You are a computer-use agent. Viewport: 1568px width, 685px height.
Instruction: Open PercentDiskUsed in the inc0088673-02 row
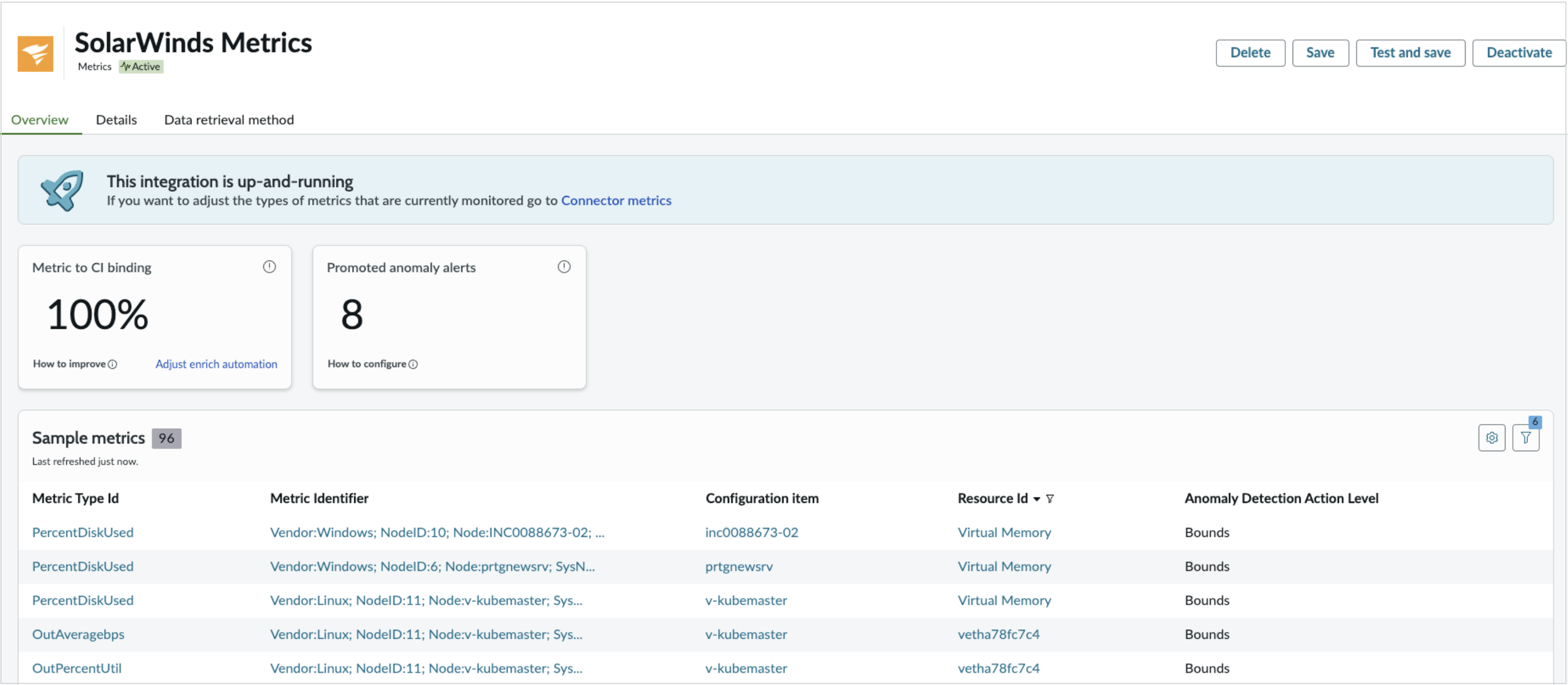click(83, 532)
